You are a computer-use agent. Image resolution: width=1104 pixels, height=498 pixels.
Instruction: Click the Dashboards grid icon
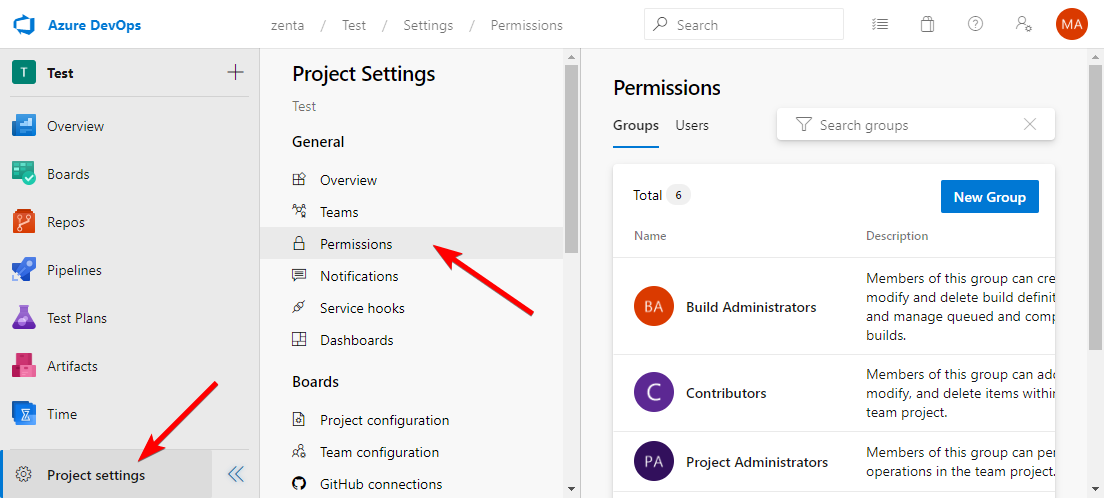coord(299,340)
